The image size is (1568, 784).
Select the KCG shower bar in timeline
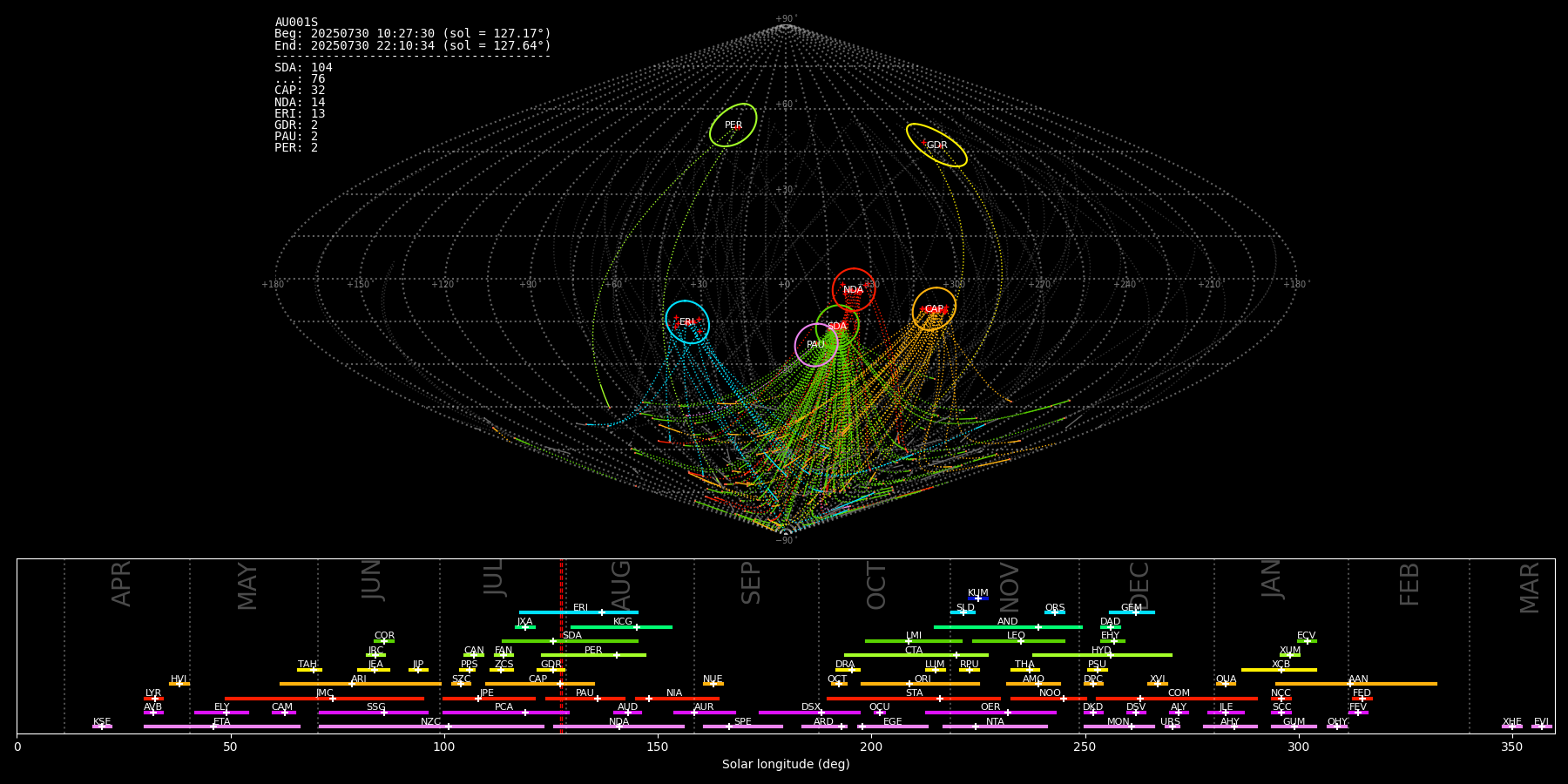click(x=621, y=627)
